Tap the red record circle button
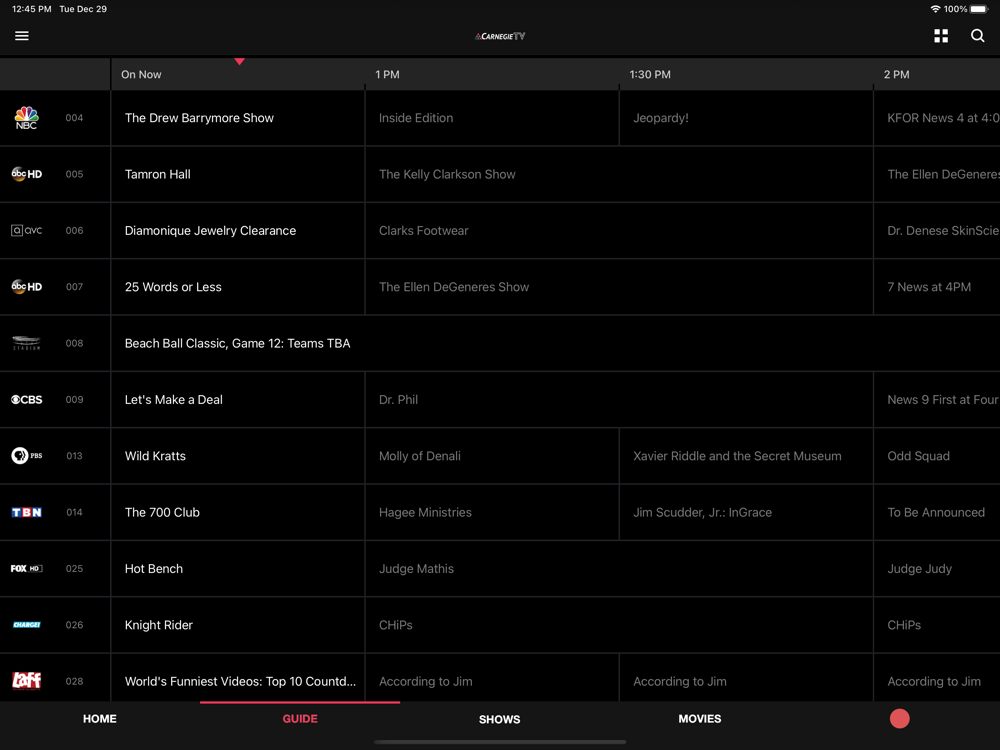The height and width of the screenshot is (750, 1000). (x=899, y=719)
